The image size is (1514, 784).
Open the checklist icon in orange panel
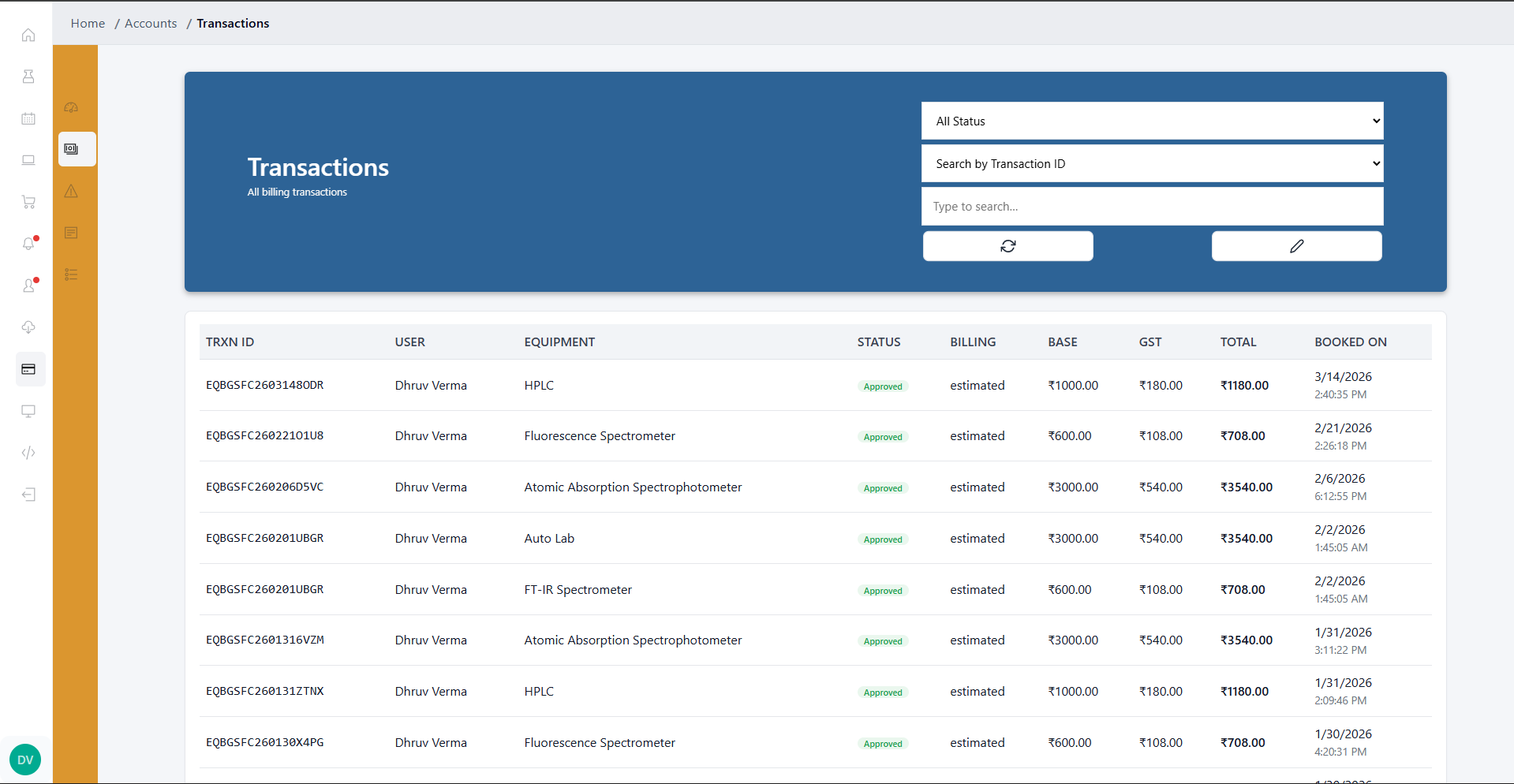click(x=71, y=274)
